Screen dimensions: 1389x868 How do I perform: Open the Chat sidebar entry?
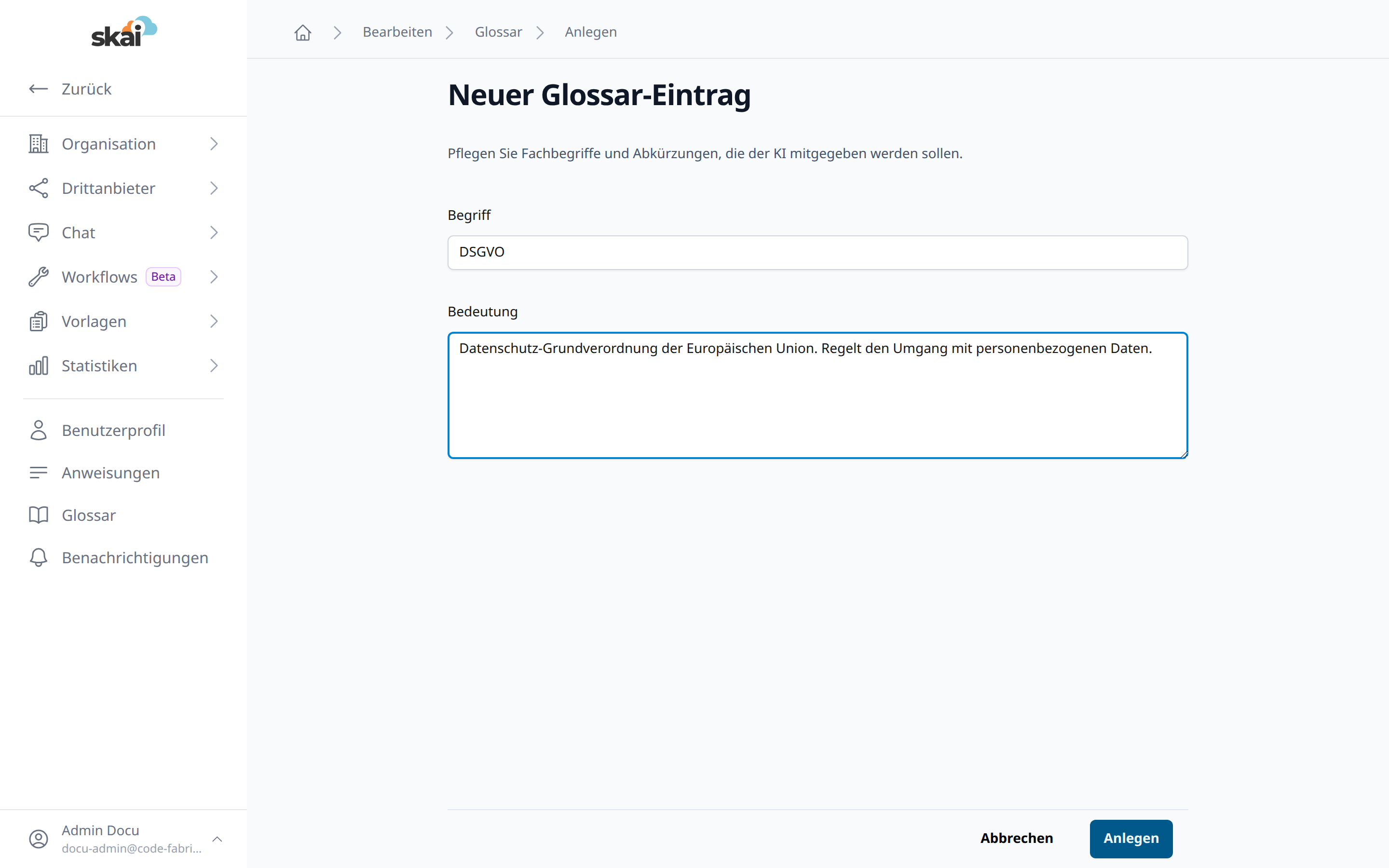[123, 232]
